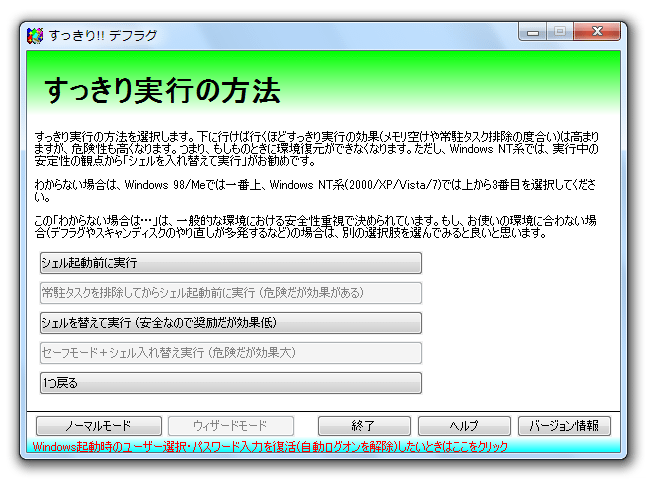Viewport: 649px width, 482px height.
Task: Exit via the 終了 button
Action: pyautogui.click(x=364, y=426)
